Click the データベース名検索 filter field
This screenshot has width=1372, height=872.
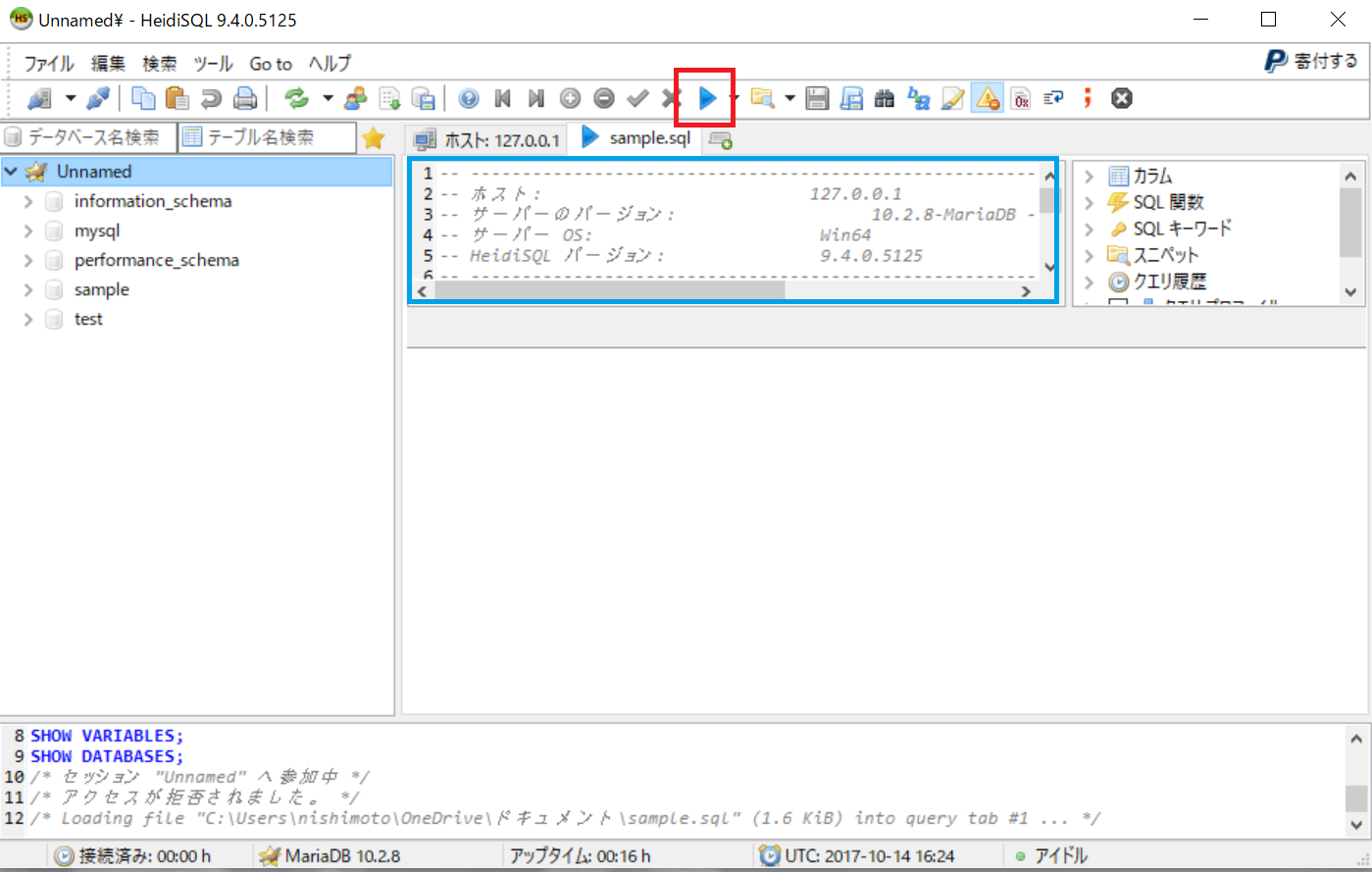point(88,137)
